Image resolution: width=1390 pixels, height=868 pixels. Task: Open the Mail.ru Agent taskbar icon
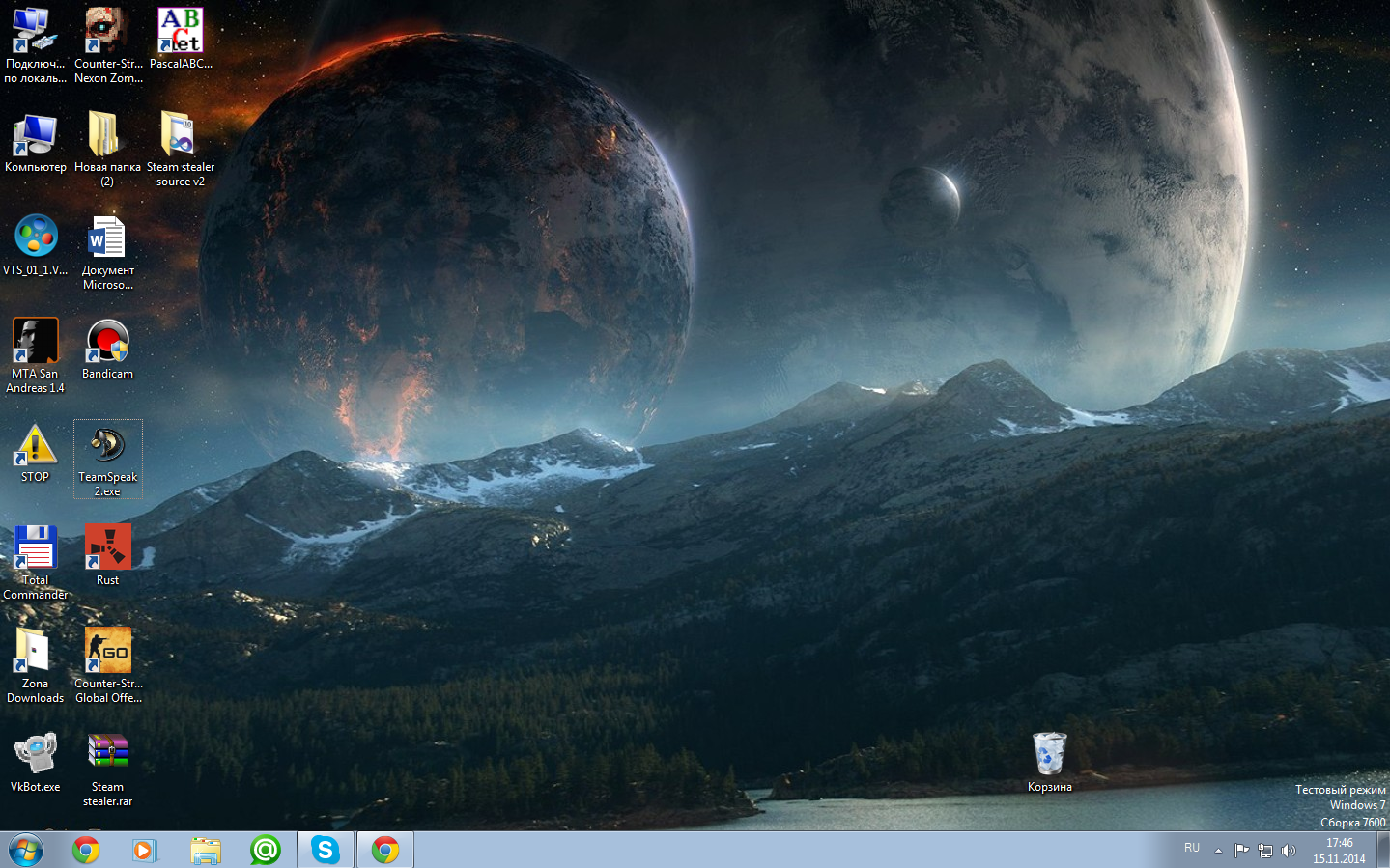click(x=265, y=850)
